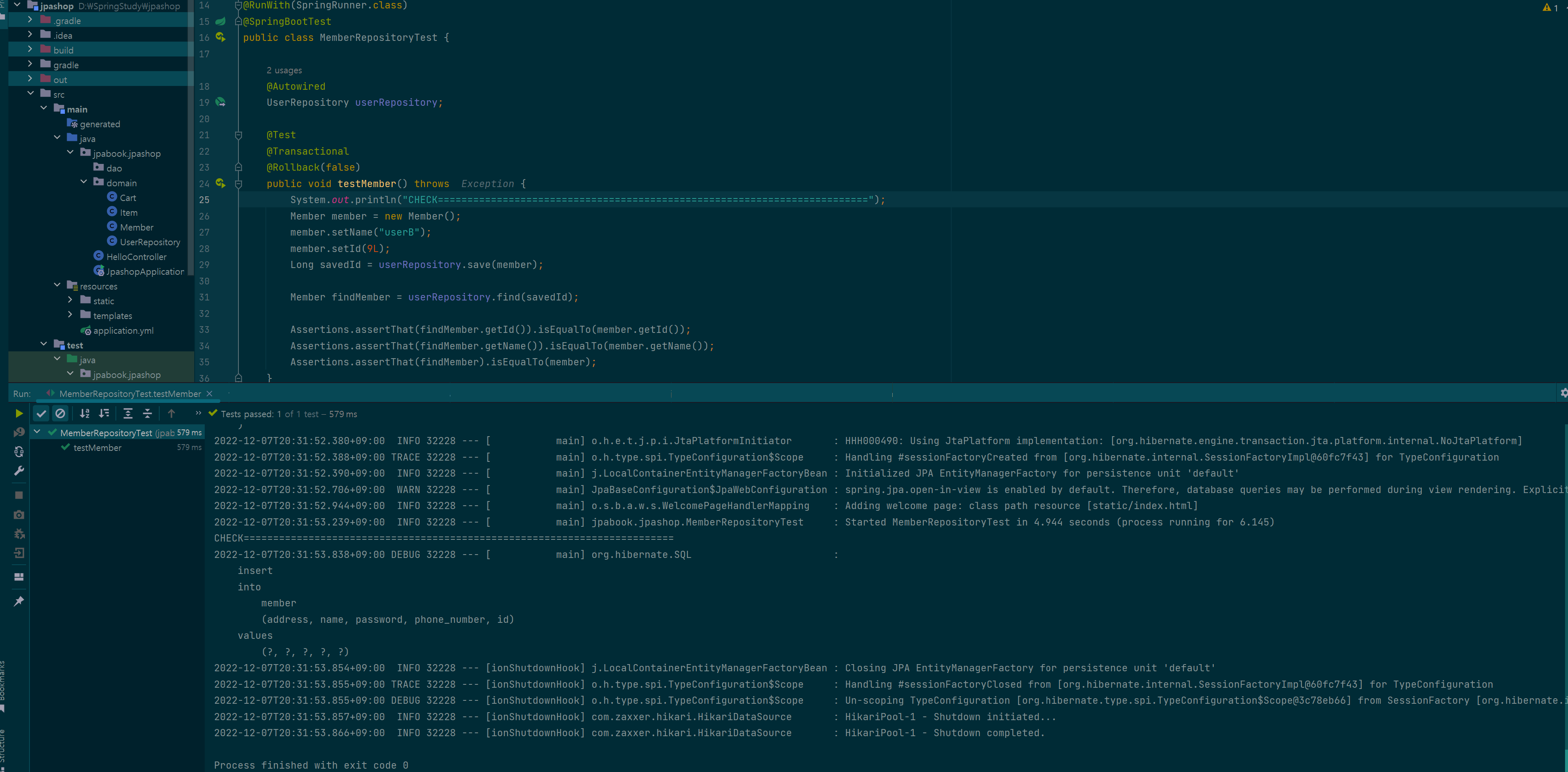Click the camera icon to dump threads

pos(19,515)
